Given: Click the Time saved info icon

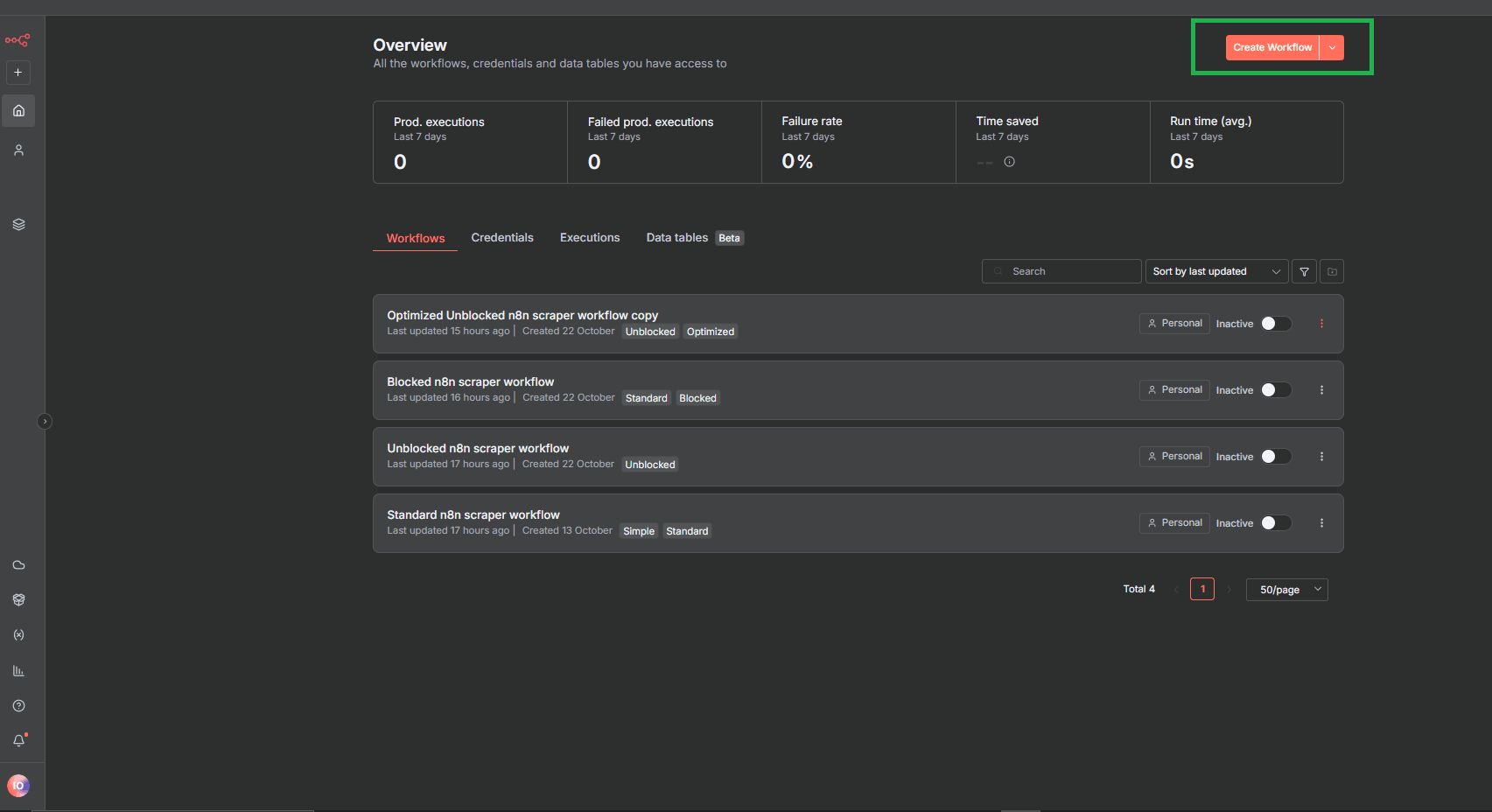Looking at the screenshot, I should point(1009,162).
